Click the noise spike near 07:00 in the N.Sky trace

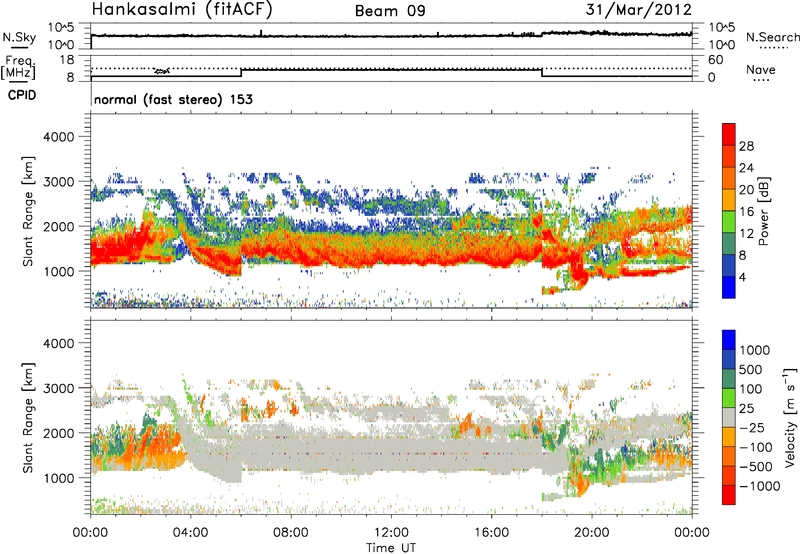(261, 33)
